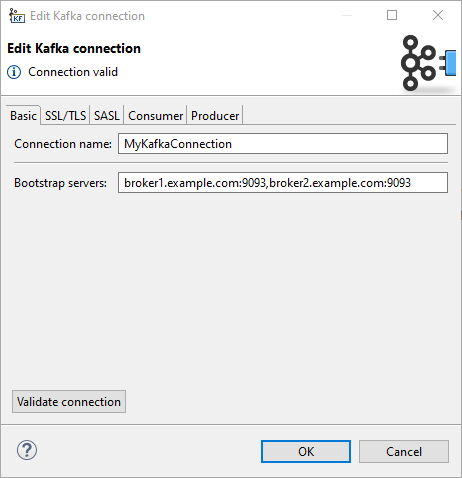Click the blue info icon beside Connection valid

point(14,72)
